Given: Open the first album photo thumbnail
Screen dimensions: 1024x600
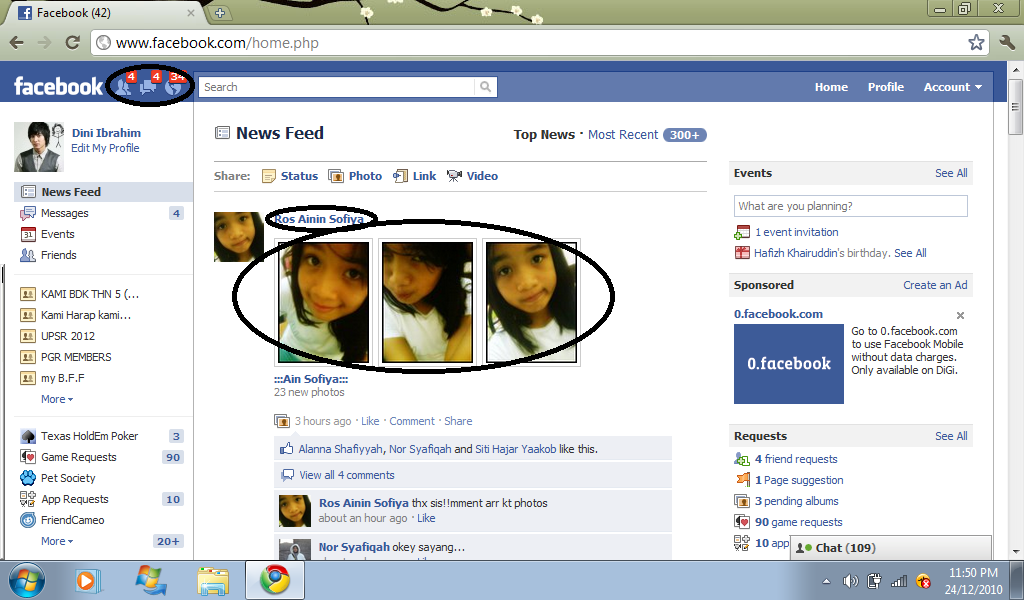Looking at the screenshot, I should pos(324,302).
